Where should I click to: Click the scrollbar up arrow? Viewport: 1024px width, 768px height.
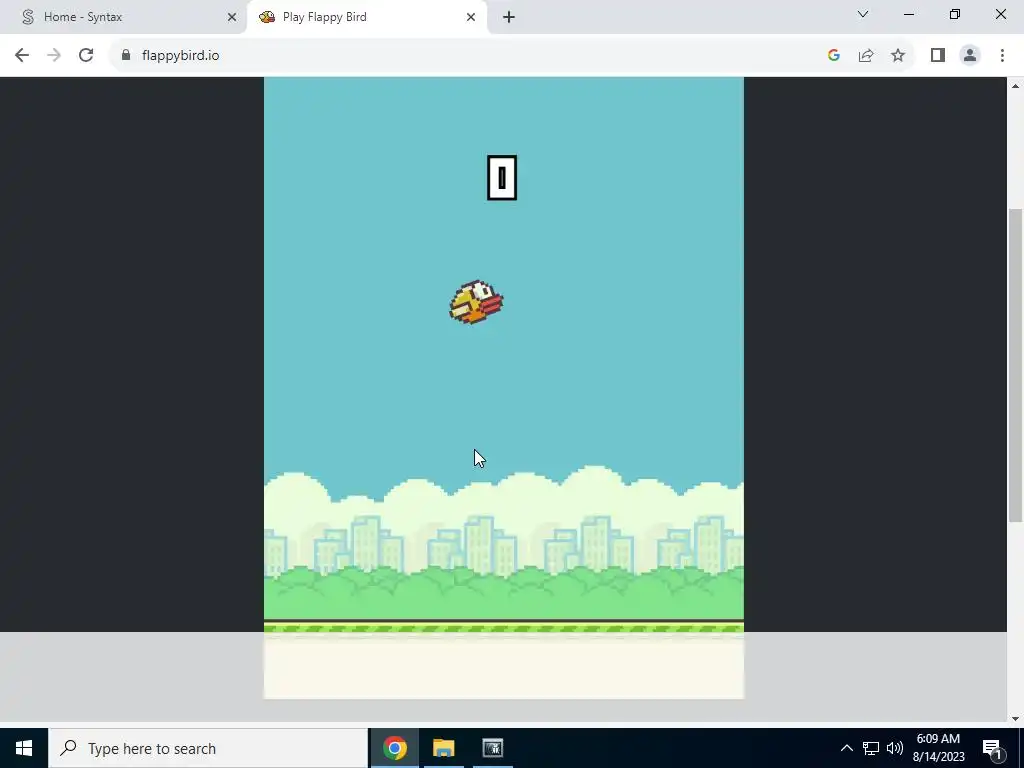point(1015,86)
